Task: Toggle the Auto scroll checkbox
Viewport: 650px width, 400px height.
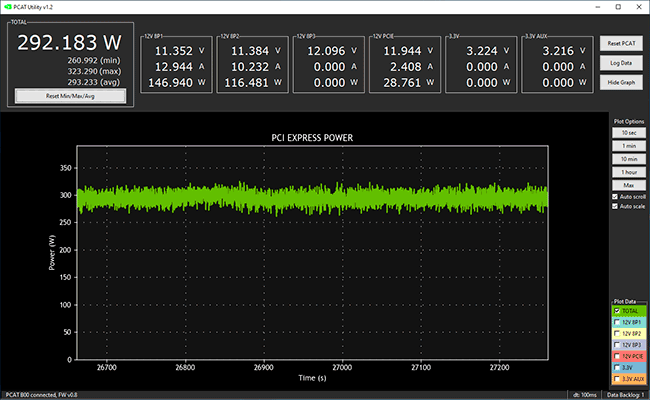Action: pos(616,197)
